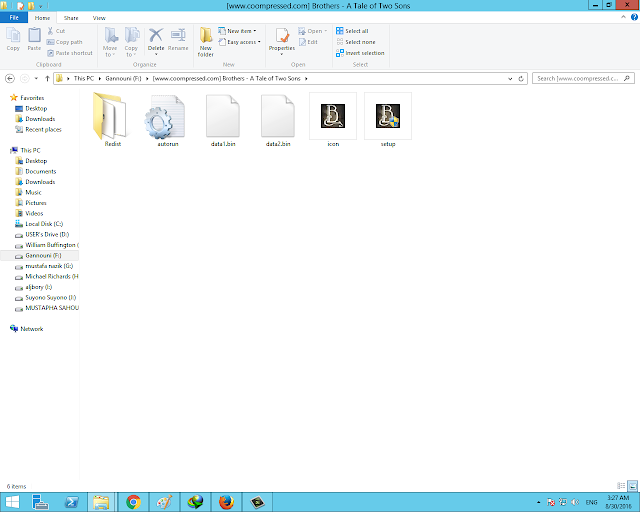Select the setup application file
Image resolution: width=640 pixels, height=512 pixels.
click(x=388, y=120)
